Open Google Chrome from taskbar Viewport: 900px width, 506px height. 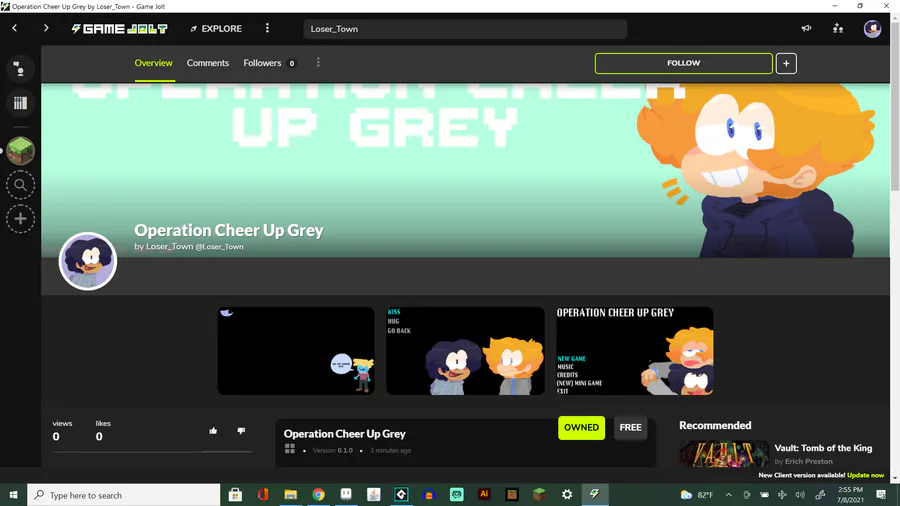(318, 495)
